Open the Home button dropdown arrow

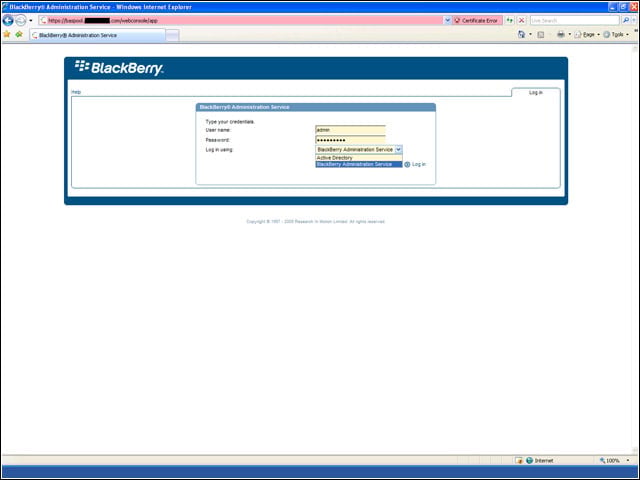click(x=530, y=35)
